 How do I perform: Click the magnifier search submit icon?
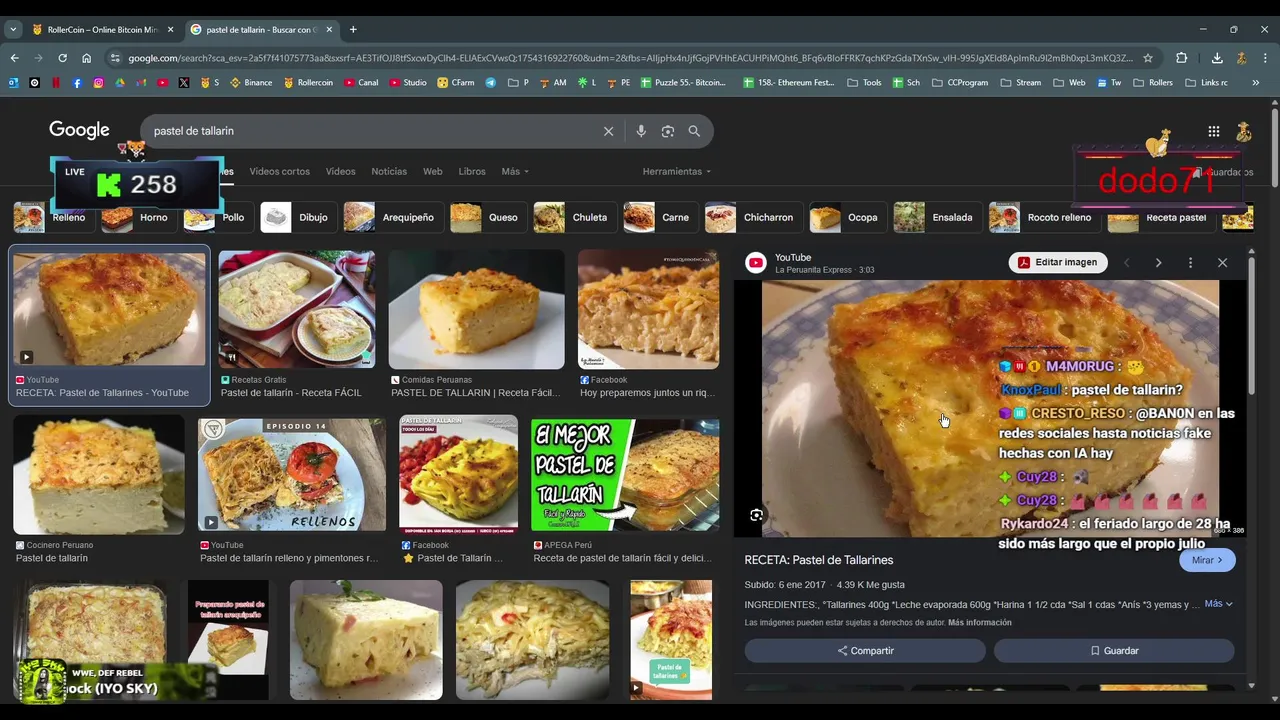(x=694, y=131)
